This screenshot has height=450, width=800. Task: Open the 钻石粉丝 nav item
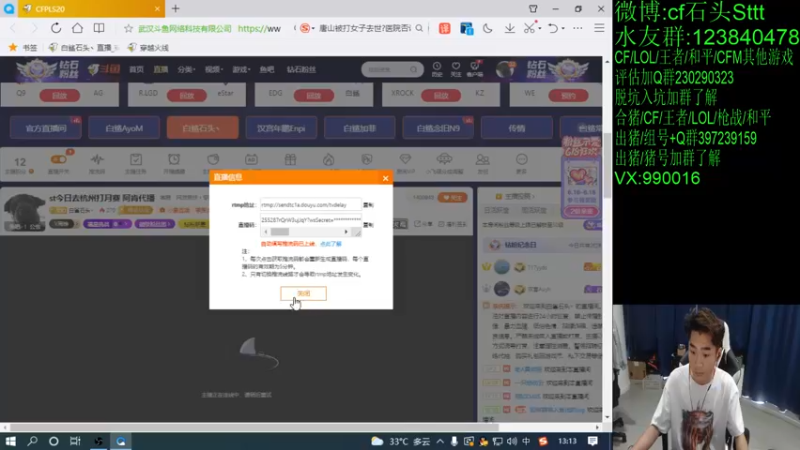pyautogui.click(x=301, y=69)
